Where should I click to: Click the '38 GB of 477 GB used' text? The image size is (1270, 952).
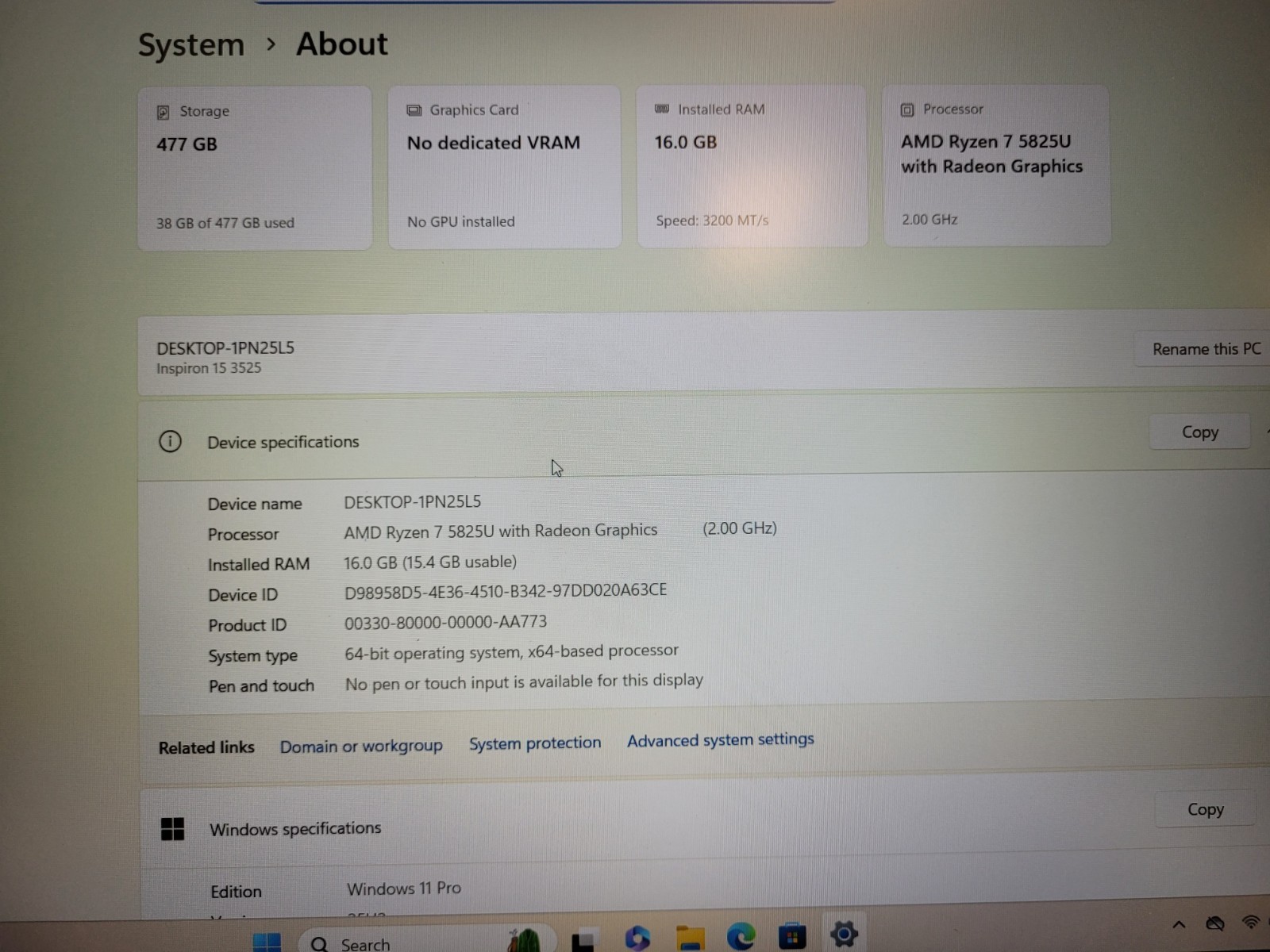pos(225,223)
